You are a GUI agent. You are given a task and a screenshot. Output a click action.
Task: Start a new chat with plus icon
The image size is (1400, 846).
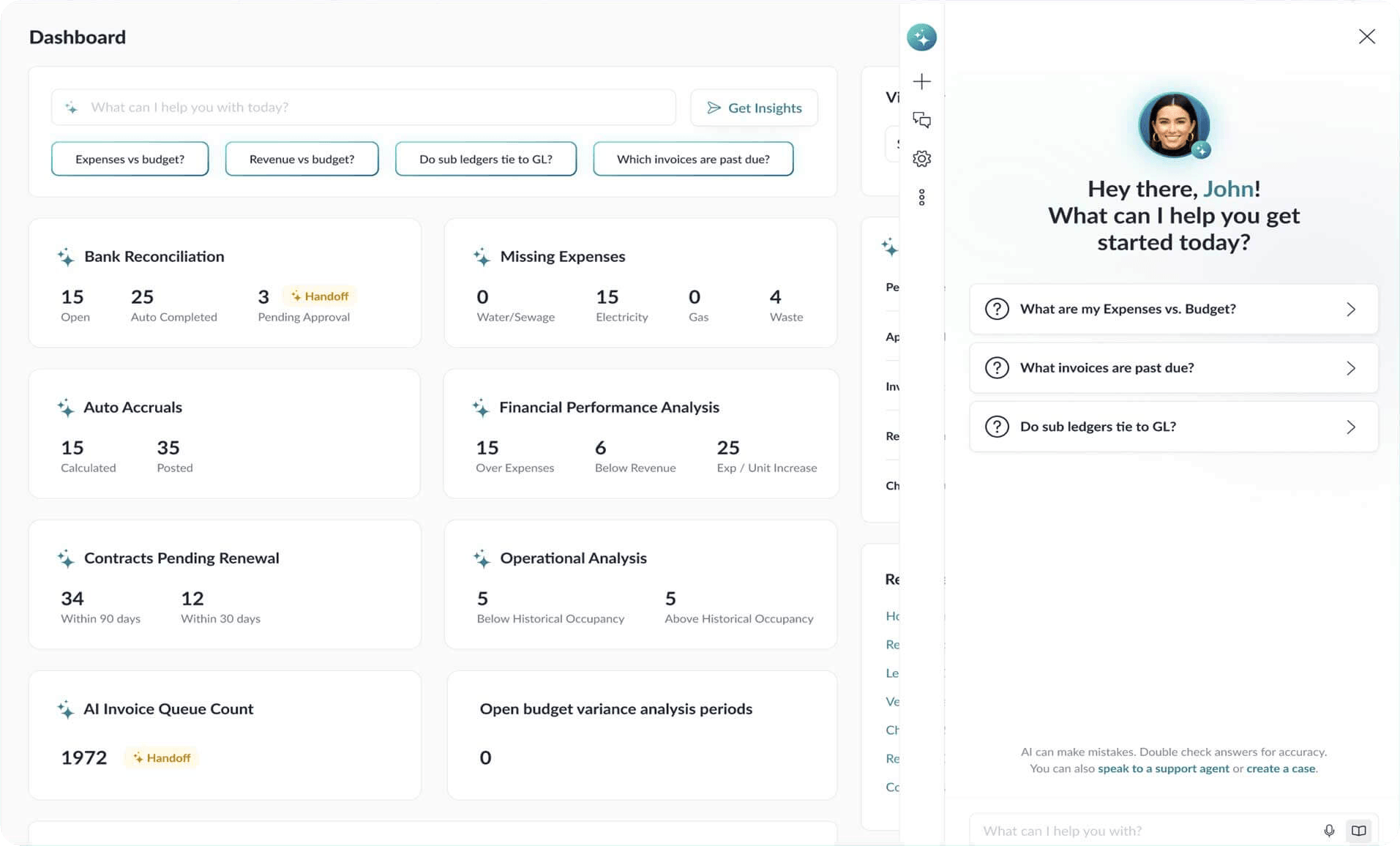[x=921, y=81]
